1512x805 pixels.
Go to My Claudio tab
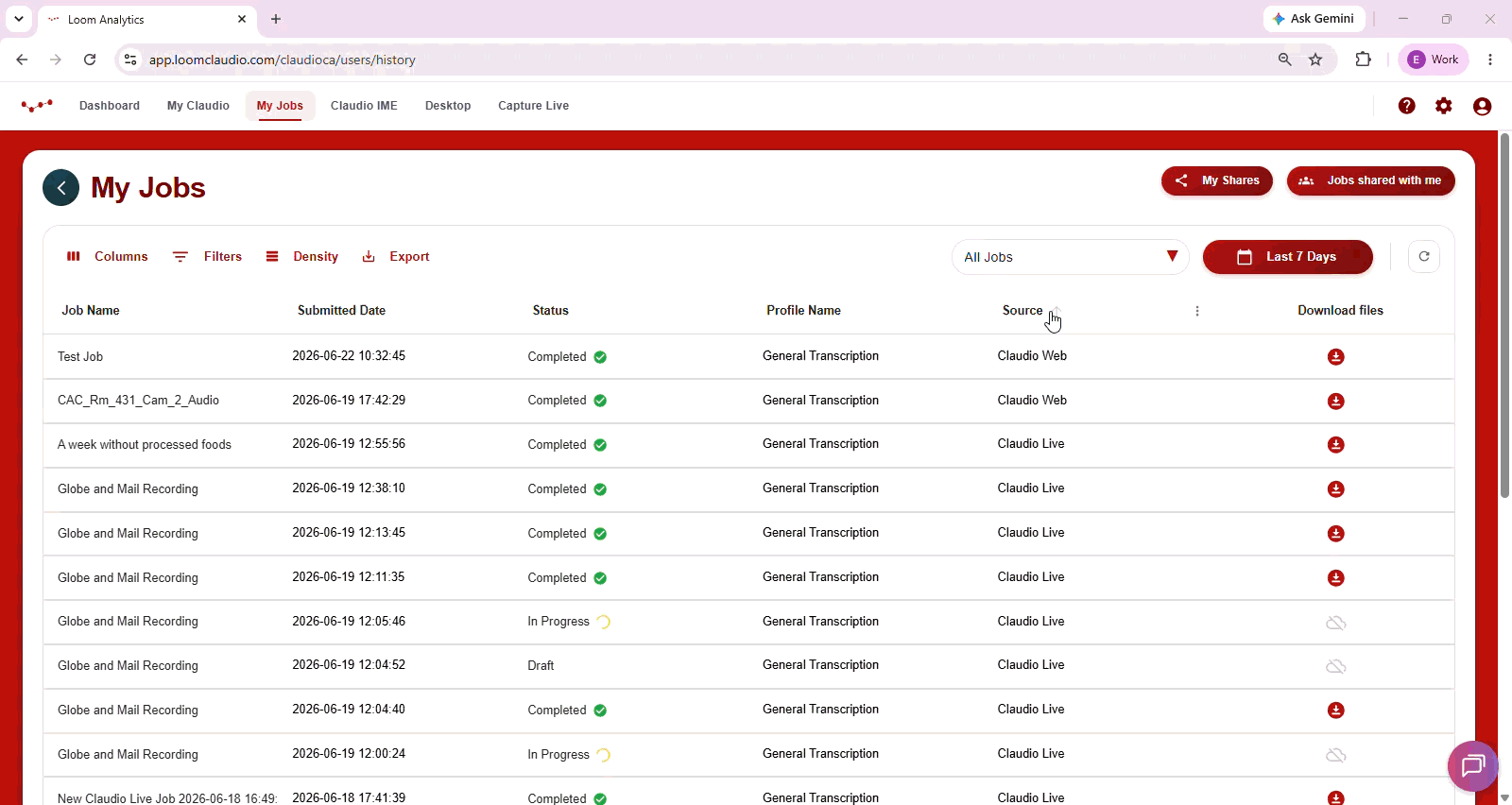pyautogui.click(x=198, y=106)
